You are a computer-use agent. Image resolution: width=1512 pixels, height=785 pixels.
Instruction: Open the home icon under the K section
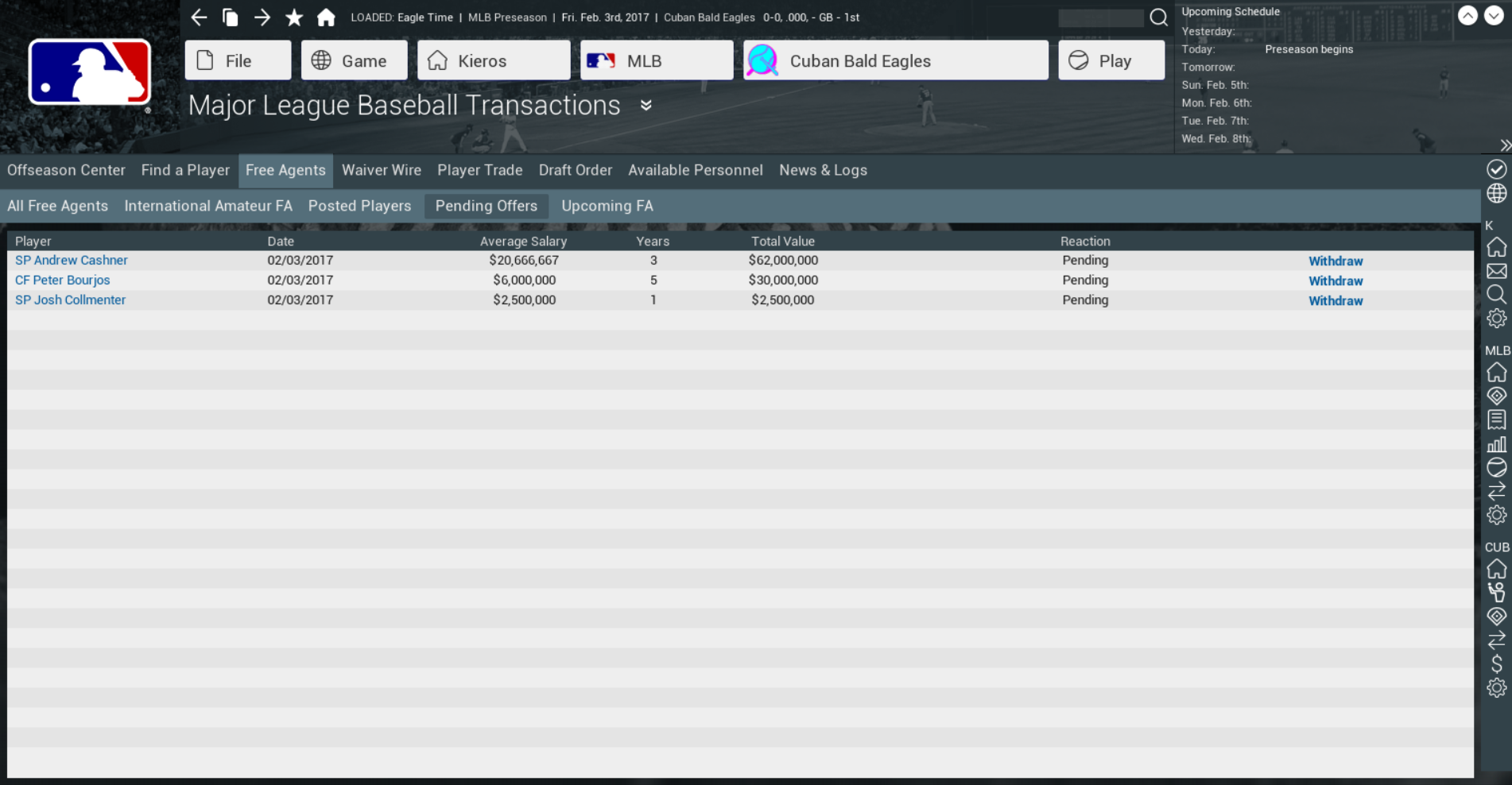pyautogui.click(x=1496, y=247)
